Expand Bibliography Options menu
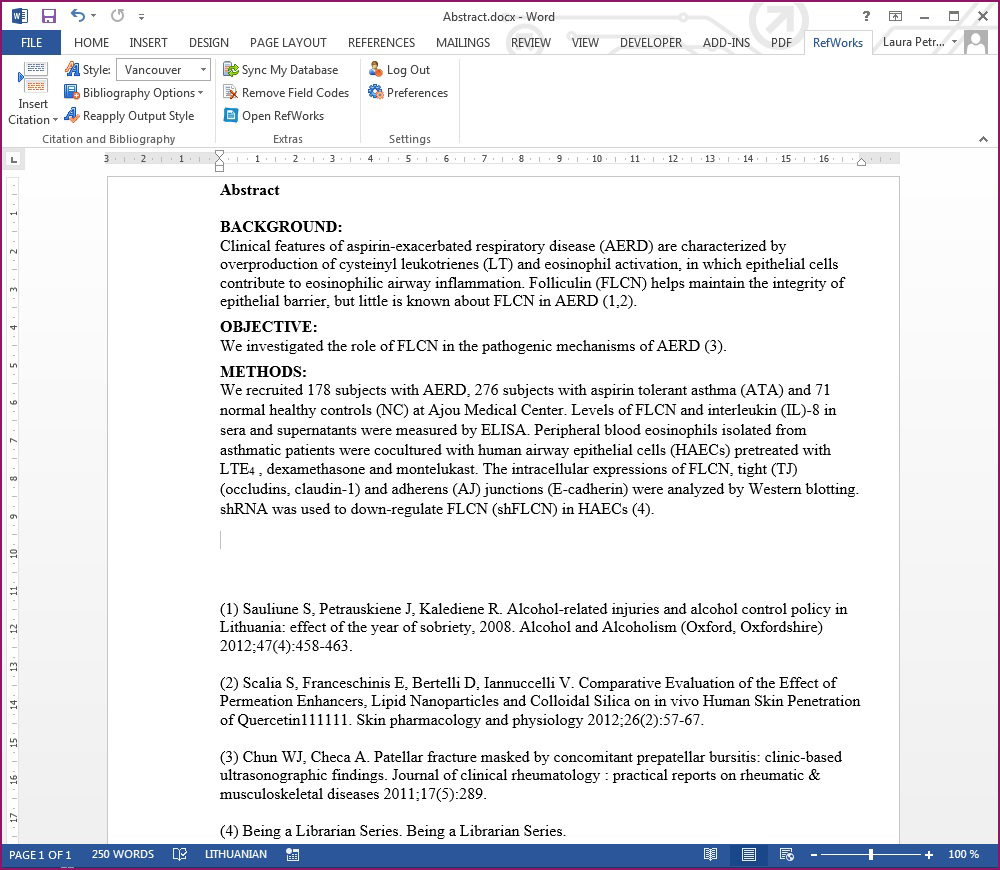Viewport: 1000px width, 870px height. tap(134, 93)
